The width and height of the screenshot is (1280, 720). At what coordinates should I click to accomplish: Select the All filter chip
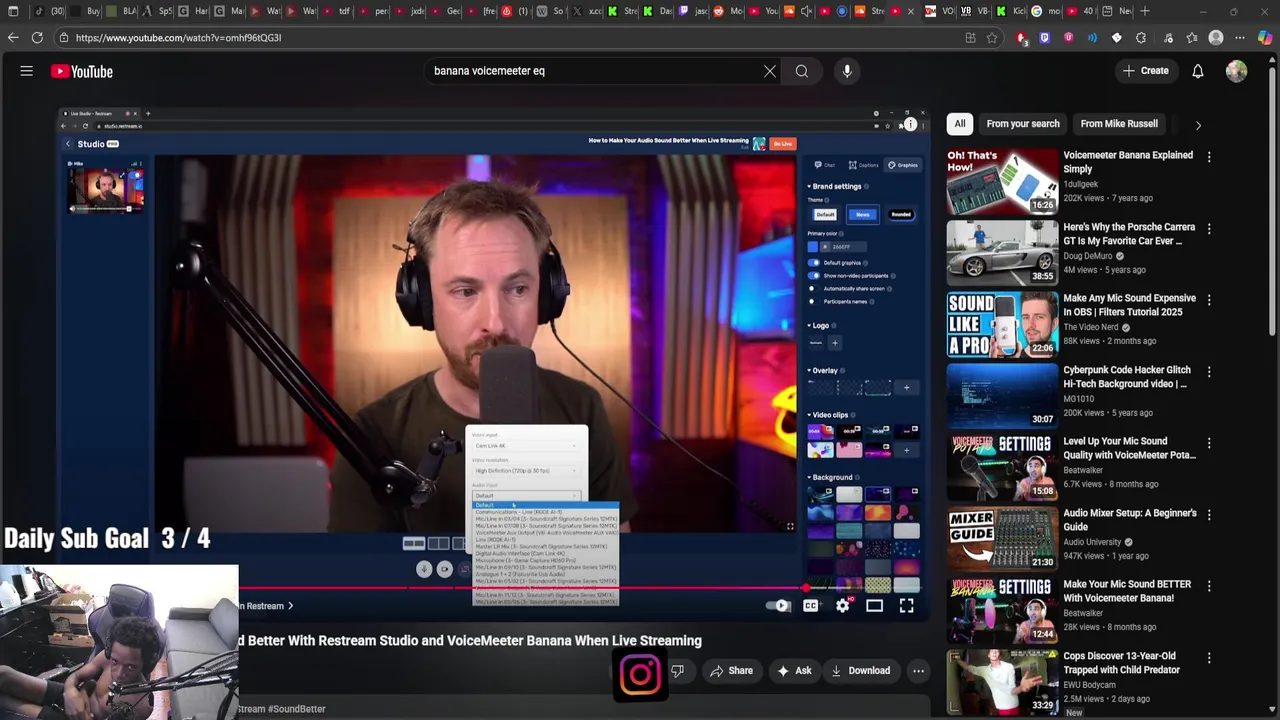coord(960,124)
